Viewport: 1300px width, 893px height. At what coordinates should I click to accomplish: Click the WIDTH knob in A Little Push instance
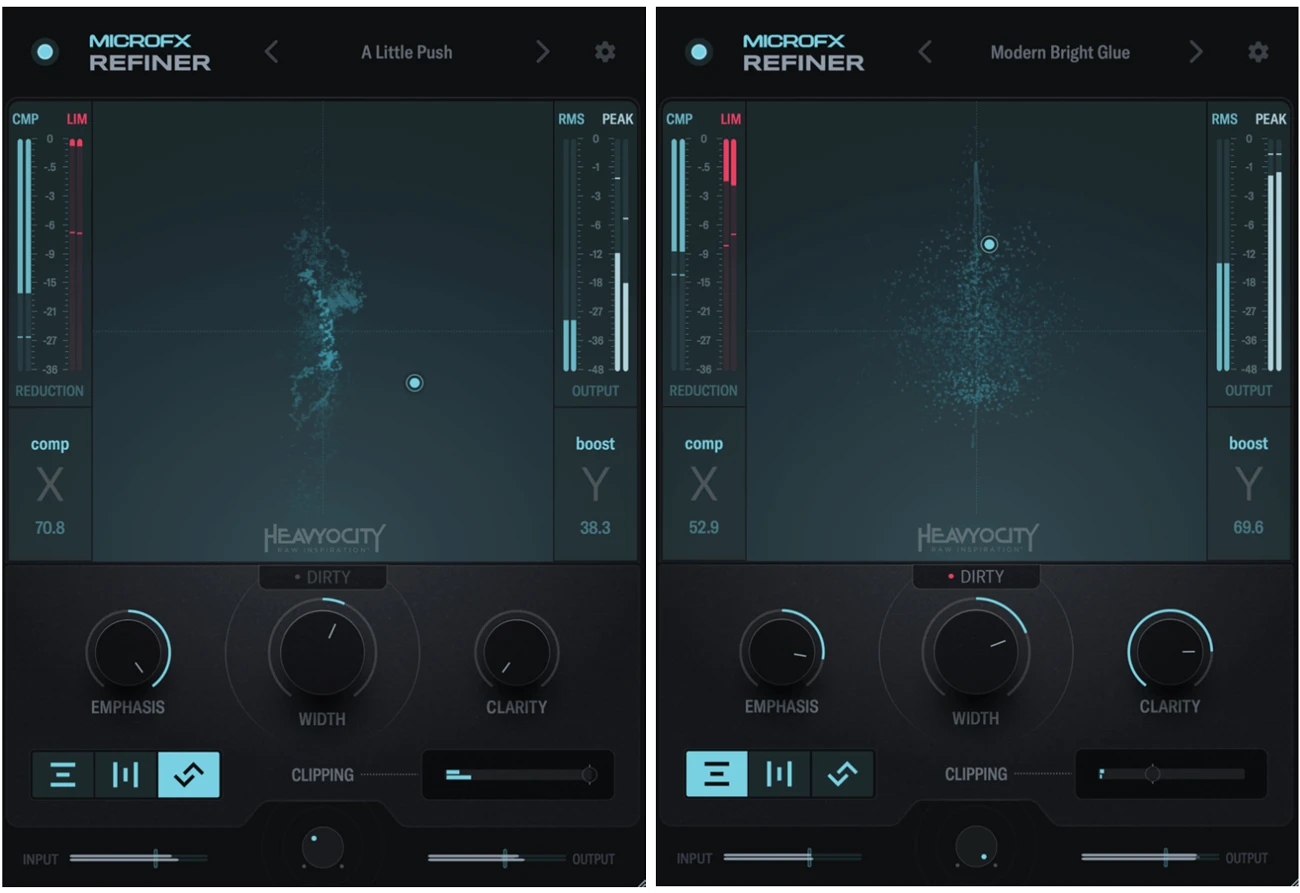(x=322, y=651)
